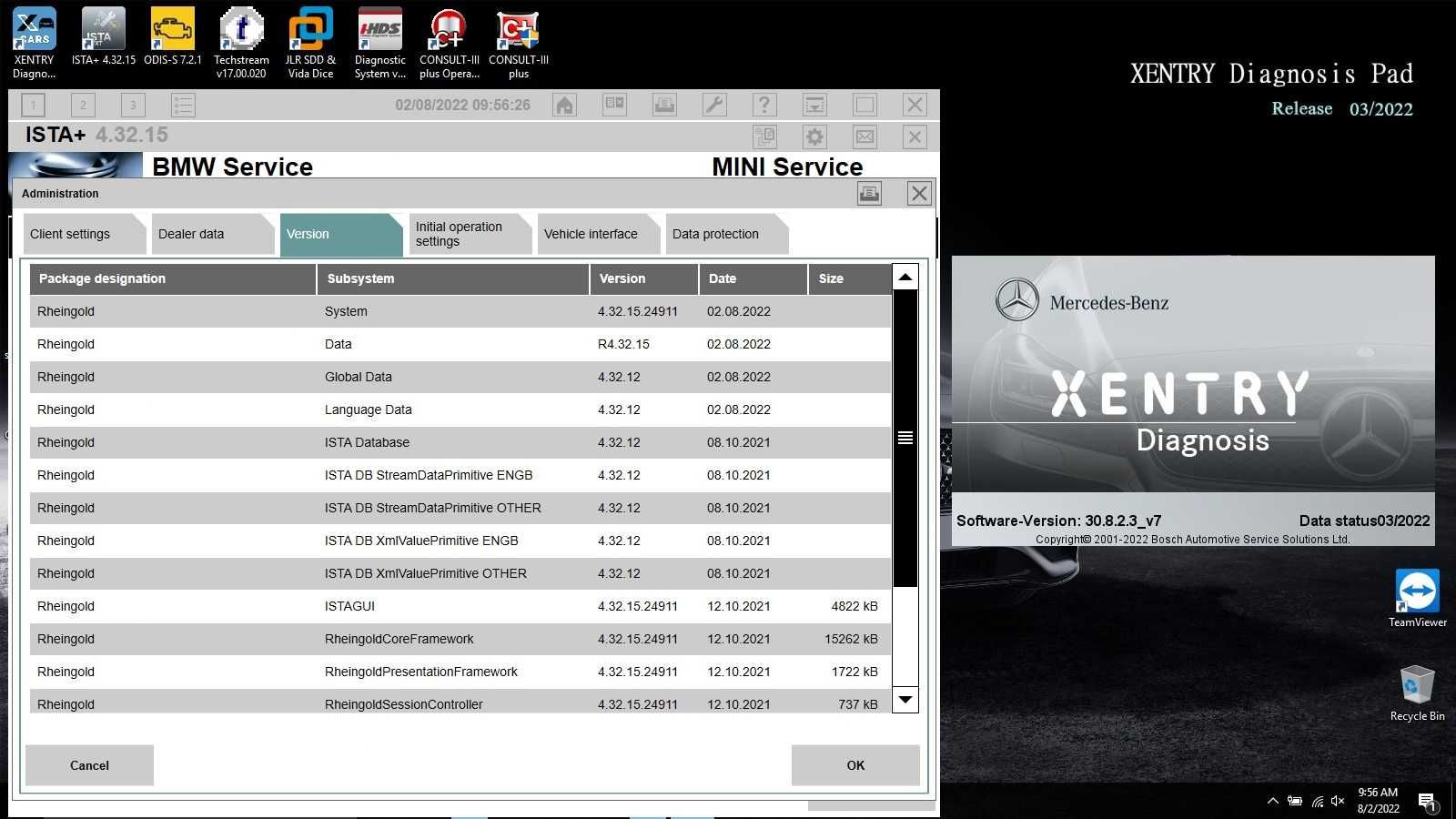Image resolution: width=1456 pixels, height=819 pixels.
Task: Open CONSULT-III plus desktop shortcut
Action: coord(519,44)
